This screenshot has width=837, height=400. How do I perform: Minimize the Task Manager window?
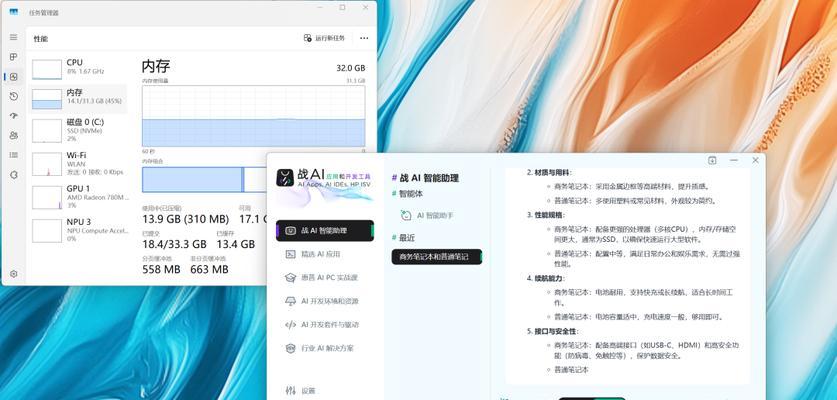pos(319,7)
